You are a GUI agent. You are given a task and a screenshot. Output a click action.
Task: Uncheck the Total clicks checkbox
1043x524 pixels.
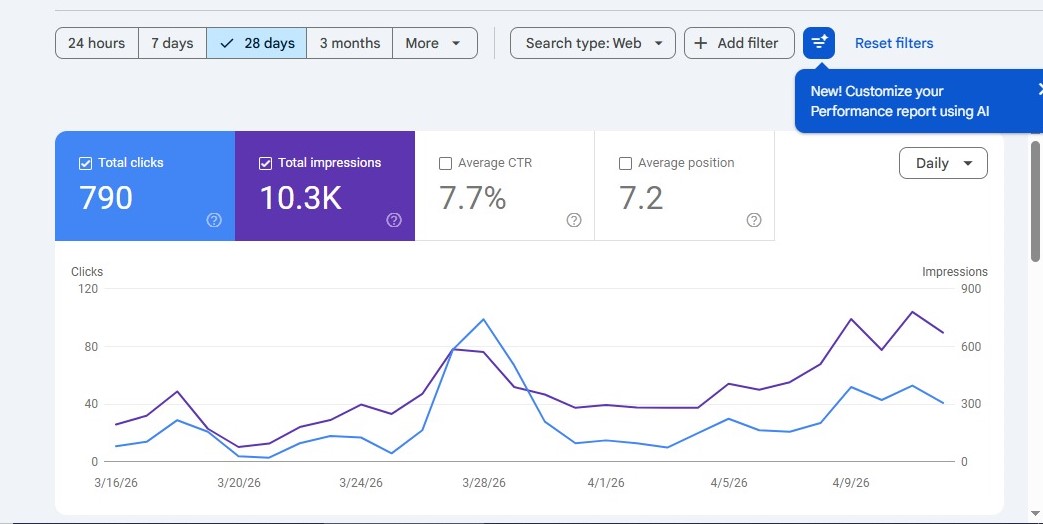tap(85, 163)
